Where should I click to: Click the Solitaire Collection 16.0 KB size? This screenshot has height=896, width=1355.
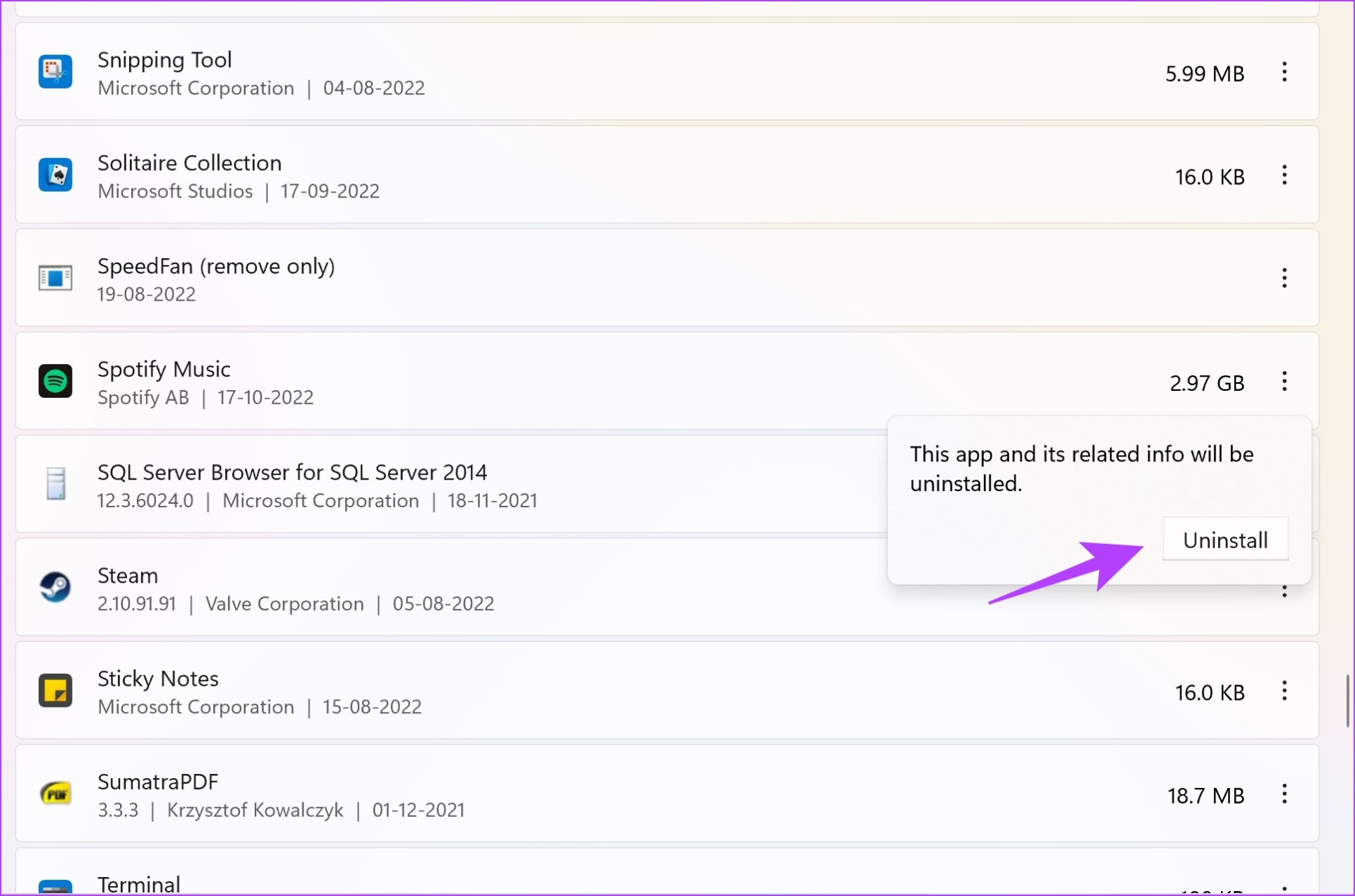1210,176
